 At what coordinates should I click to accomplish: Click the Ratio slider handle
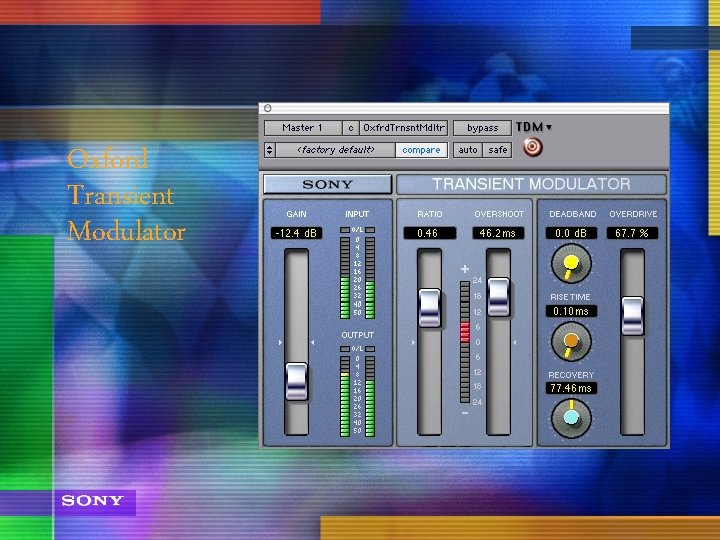click(x=430, y=307)
